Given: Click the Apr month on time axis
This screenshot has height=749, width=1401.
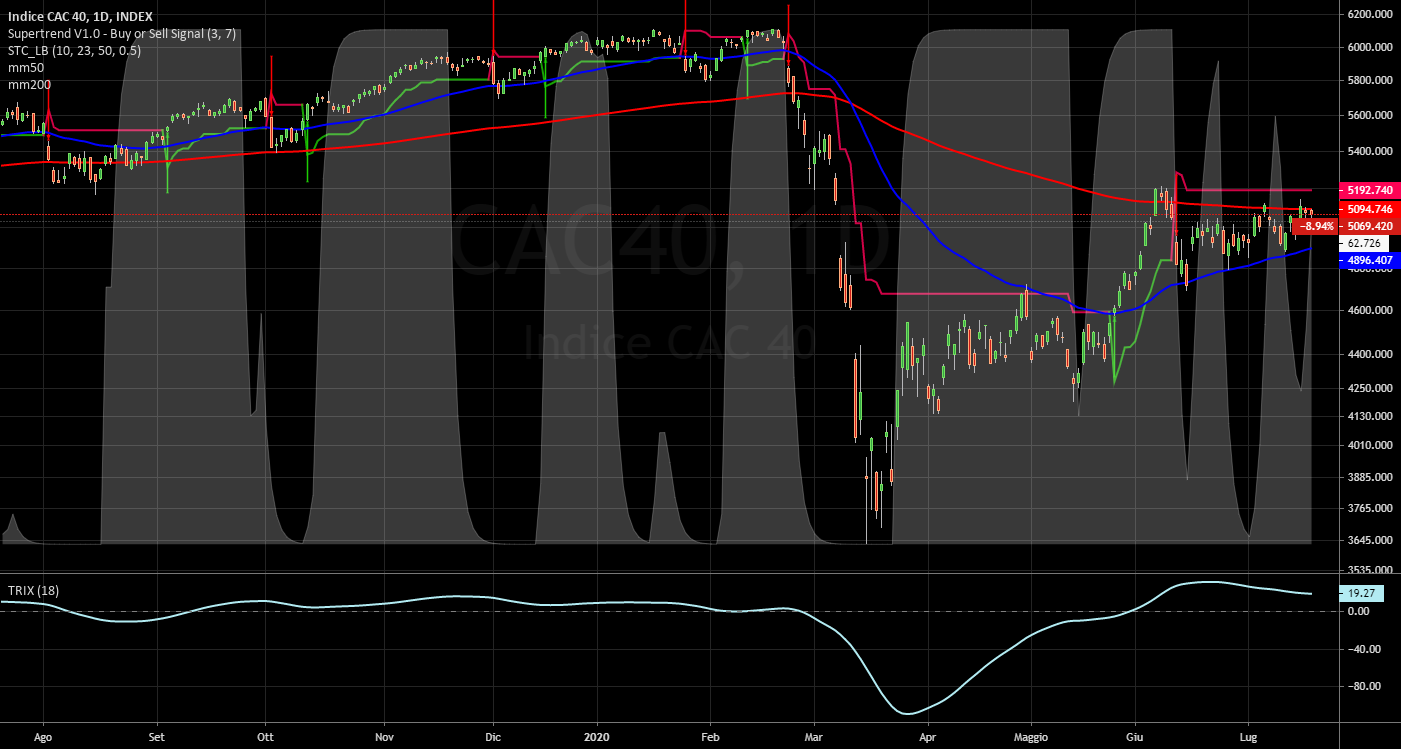Looking at the screenshot, I should click(928, 737).
